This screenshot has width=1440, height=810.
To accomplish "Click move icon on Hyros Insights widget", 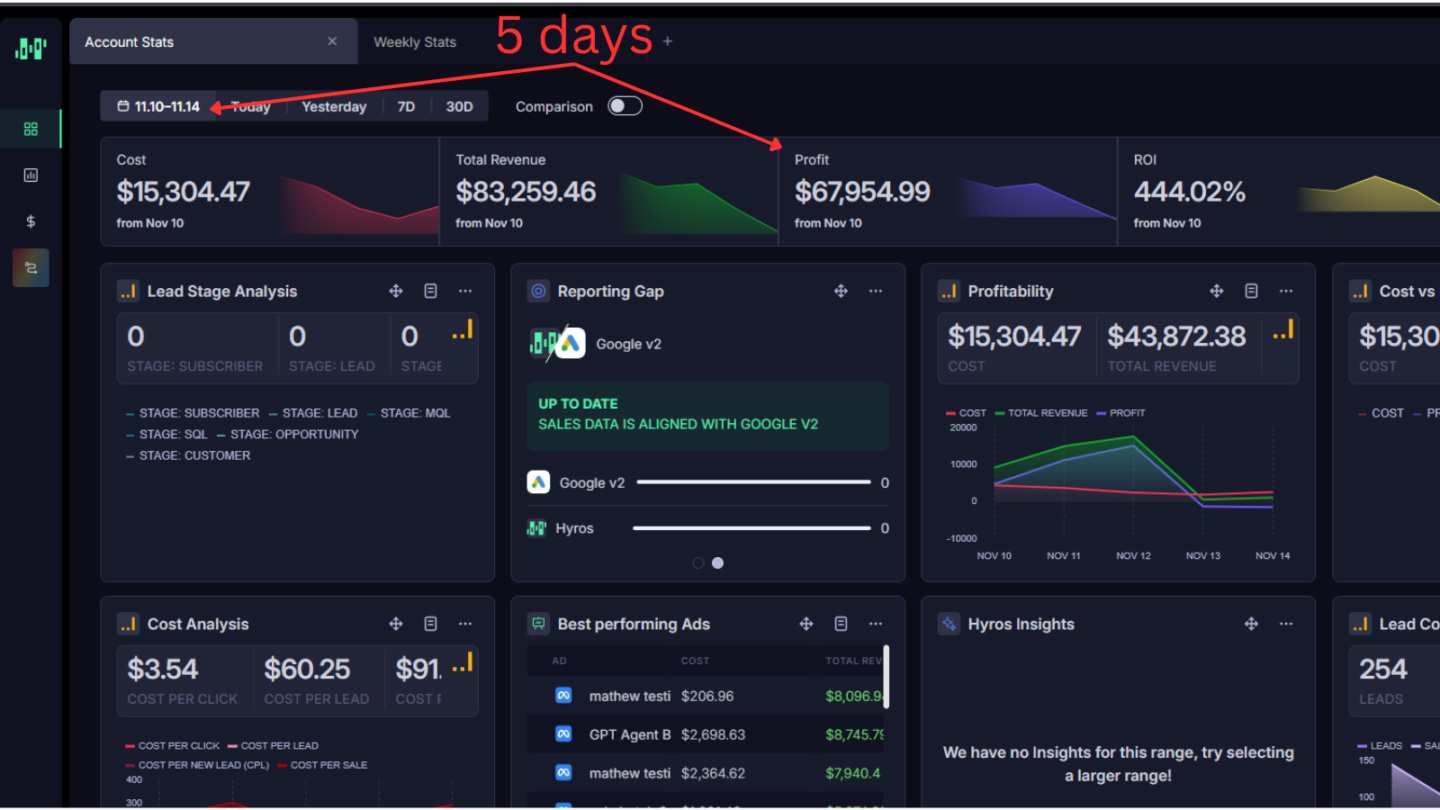I will (x=1251, y=624).
